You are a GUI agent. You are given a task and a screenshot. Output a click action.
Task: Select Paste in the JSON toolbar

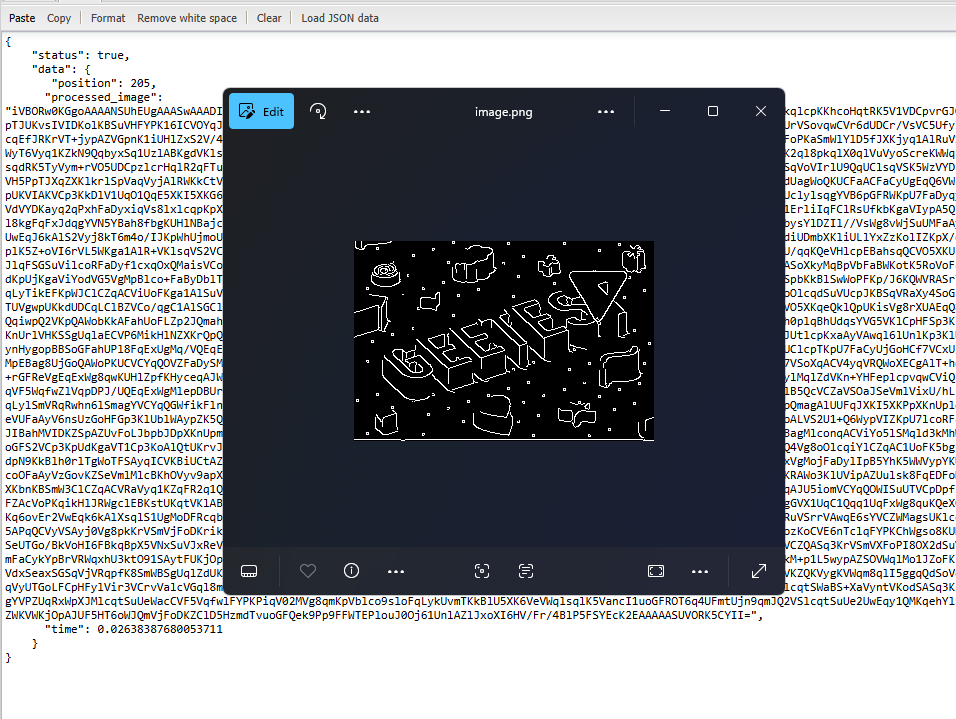coord(21,17)
